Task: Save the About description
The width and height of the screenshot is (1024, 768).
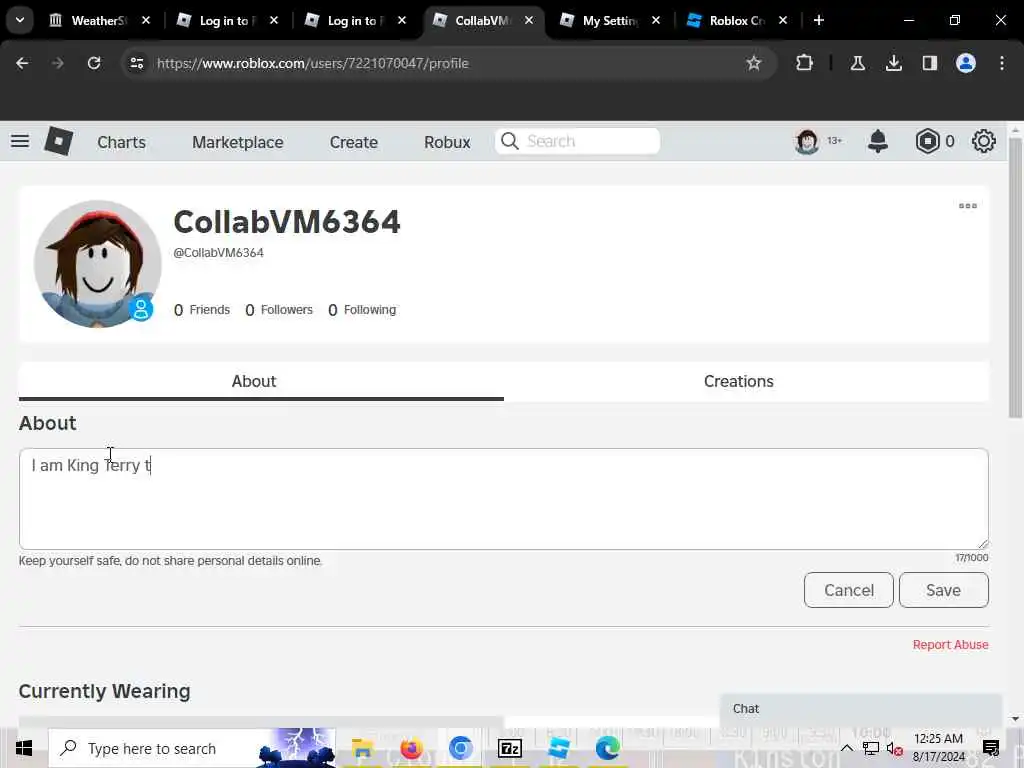Action: tap(943, 590)
